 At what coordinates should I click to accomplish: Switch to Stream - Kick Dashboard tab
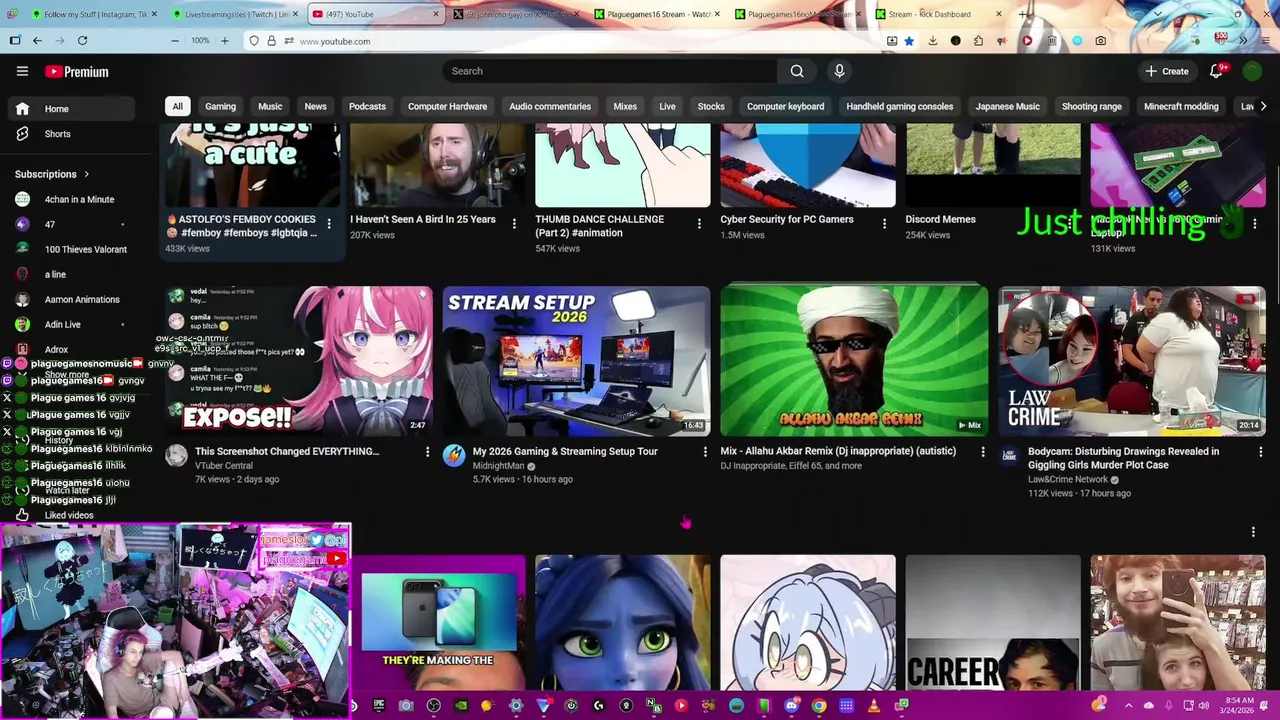(940, 14)
